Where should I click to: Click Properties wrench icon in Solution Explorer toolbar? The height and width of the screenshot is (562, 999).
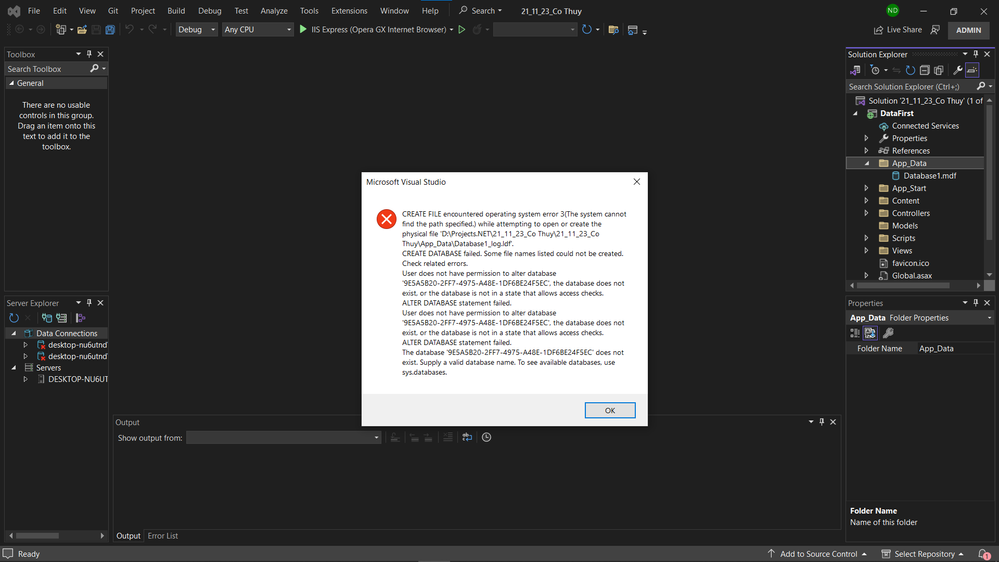[958, 70]
